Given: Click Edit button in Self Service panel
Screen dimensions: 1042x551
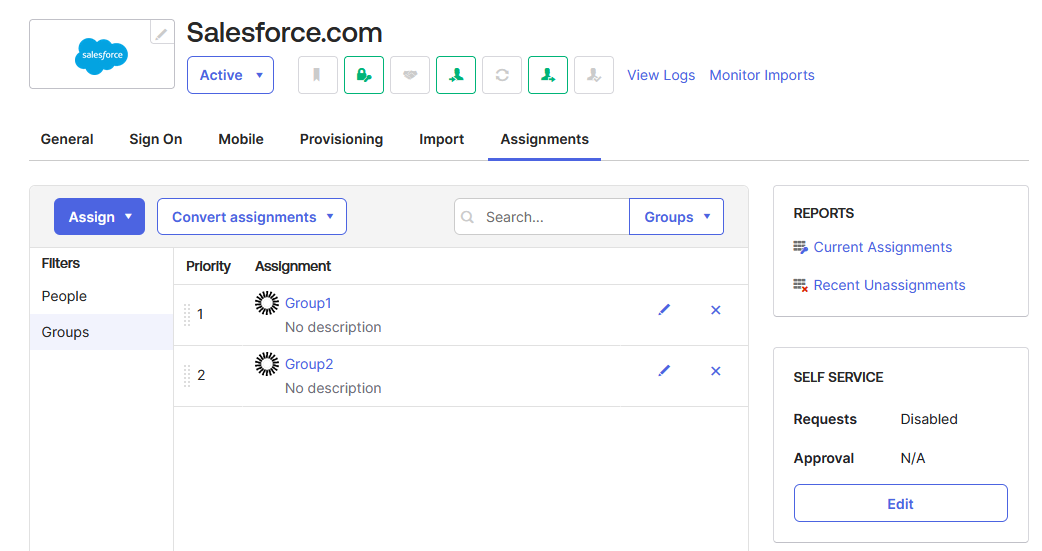Looking at the screenshot, I should 900,504.
